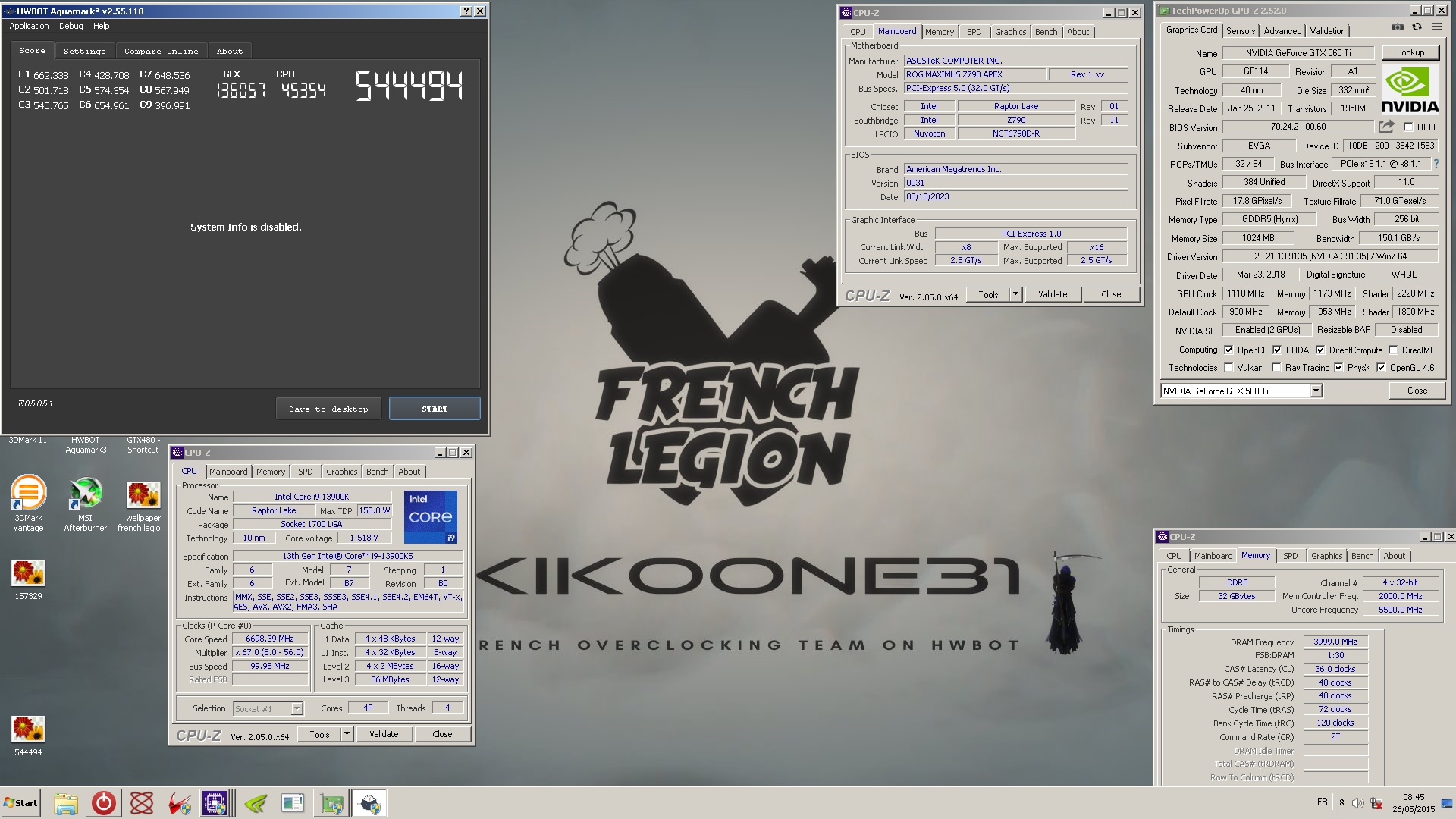
Task: Toggle the OpenGL 4.6 checkbox
Action: [1381, 368]
